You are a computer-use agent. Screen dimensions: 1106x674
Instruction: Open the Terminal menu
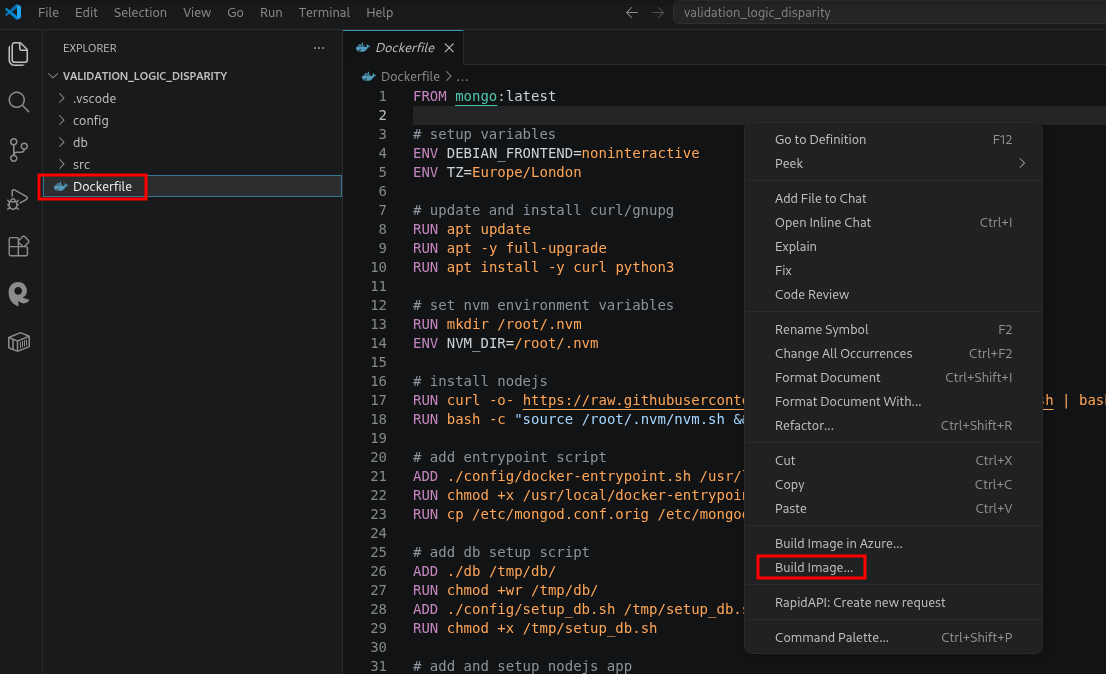[x=324, y=13]
